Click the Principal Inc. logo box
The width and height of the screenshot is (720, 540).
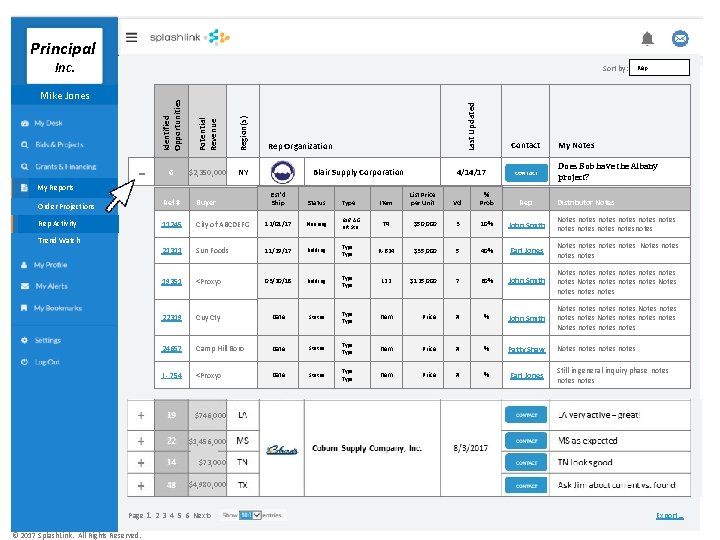click(64, 56)
